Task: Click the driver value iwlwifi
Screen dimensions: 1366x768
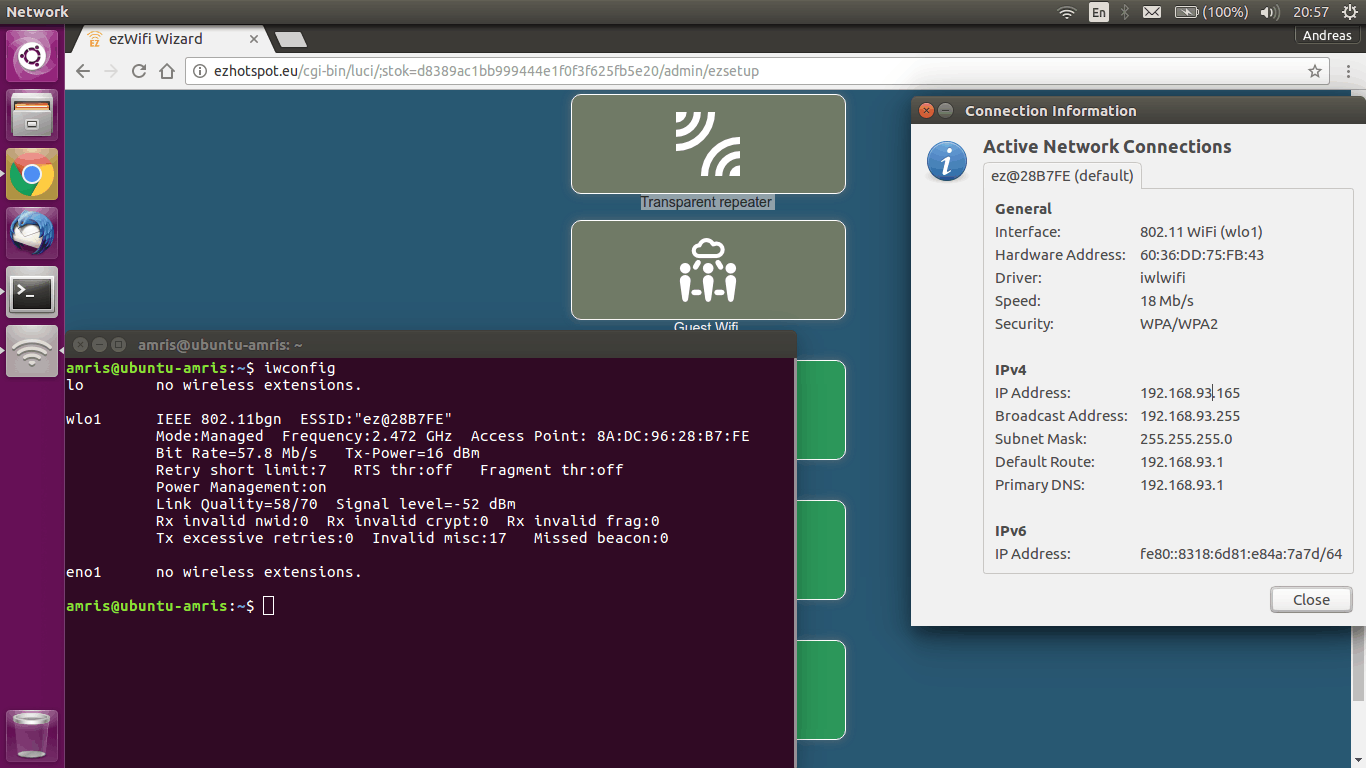Action: coord(1163,278)
